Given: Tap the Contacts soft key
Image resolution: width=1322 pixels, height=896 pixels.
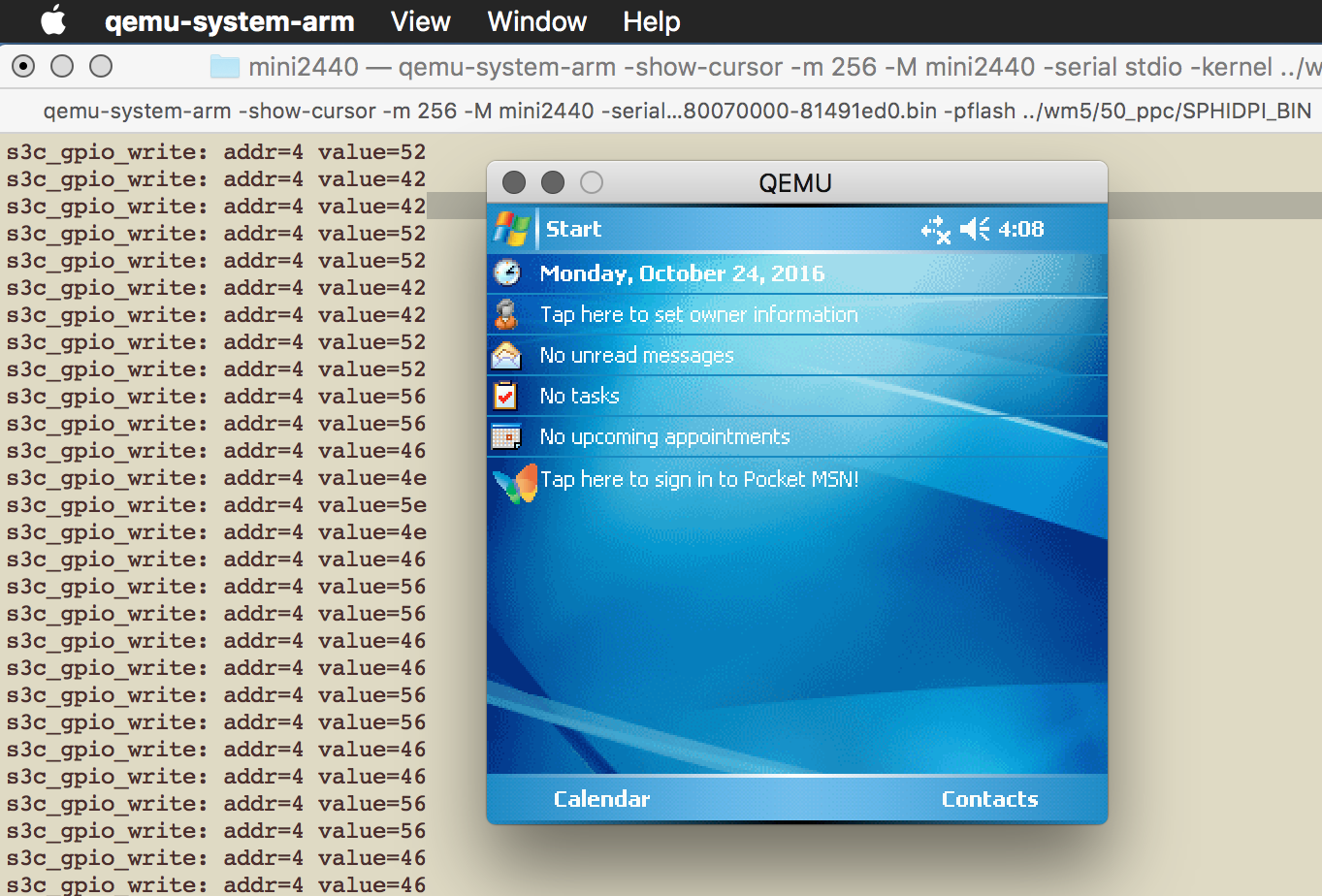Looking at the screenshot, I should (x=989, y=799).
